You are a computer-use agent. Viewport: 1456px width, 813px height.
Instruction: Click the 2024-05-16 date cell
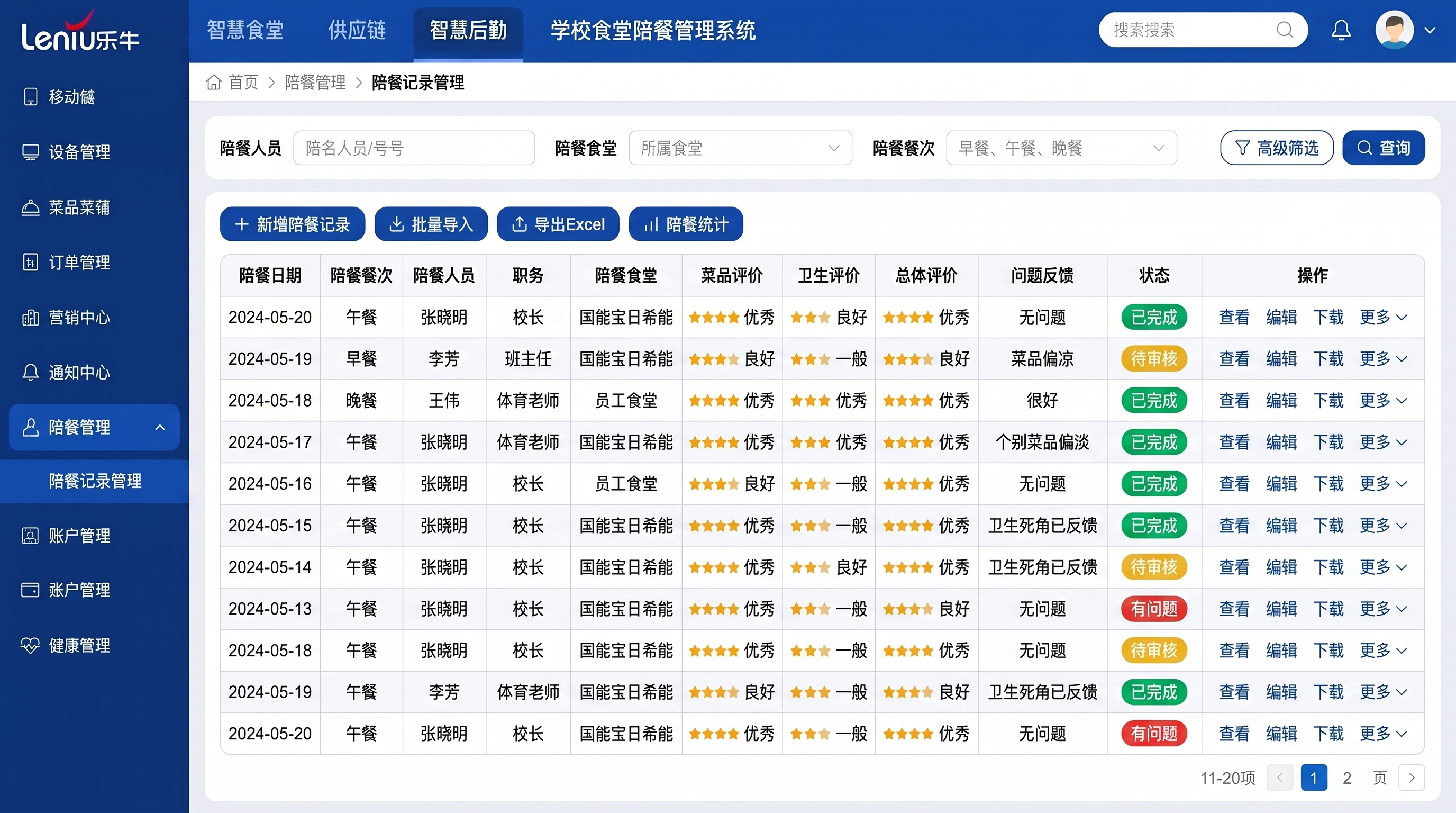coord(270,484)
